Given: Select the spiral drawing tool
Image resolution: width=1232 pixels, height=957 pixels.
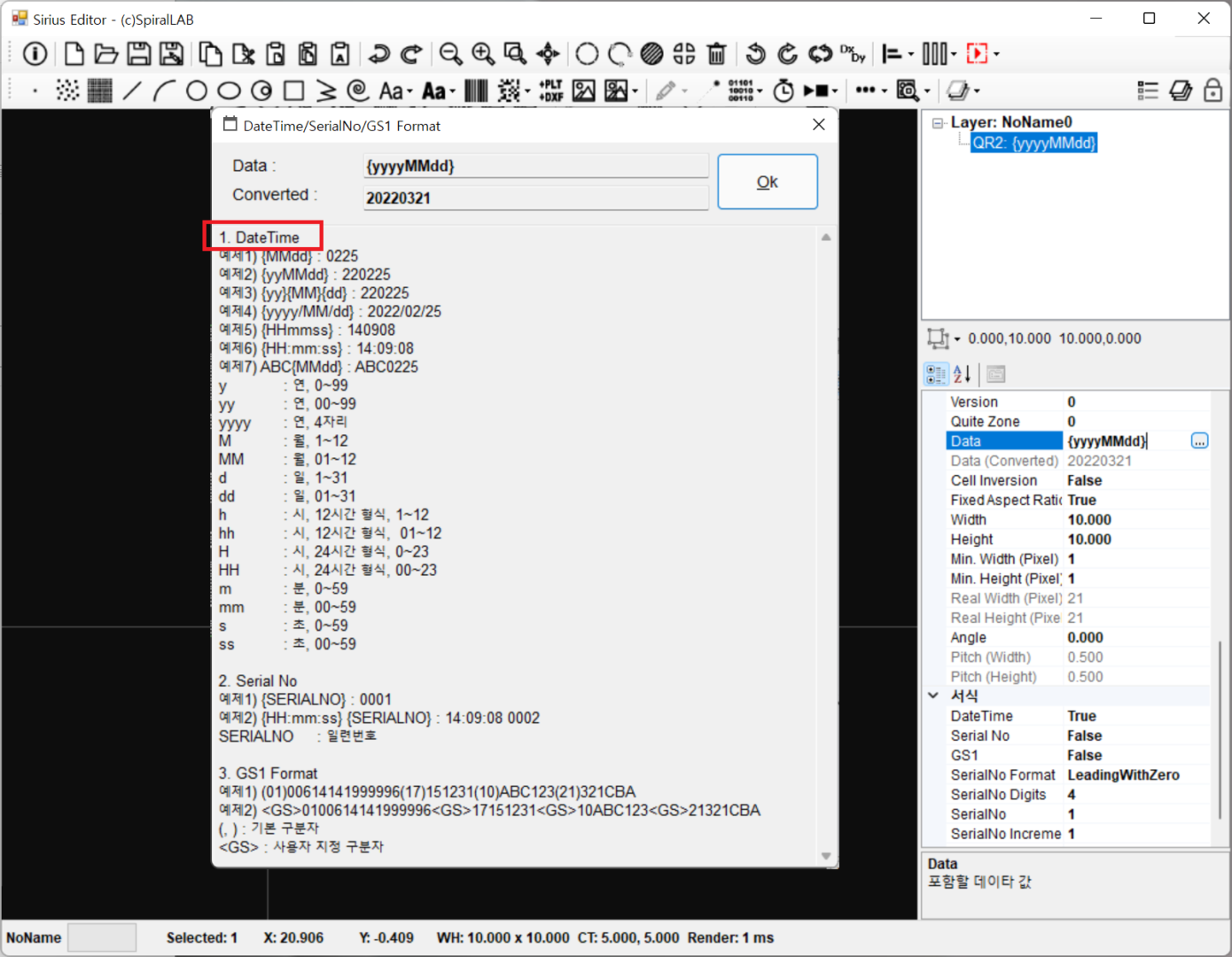Looking at the screenshot, I should tap(358, 90).
